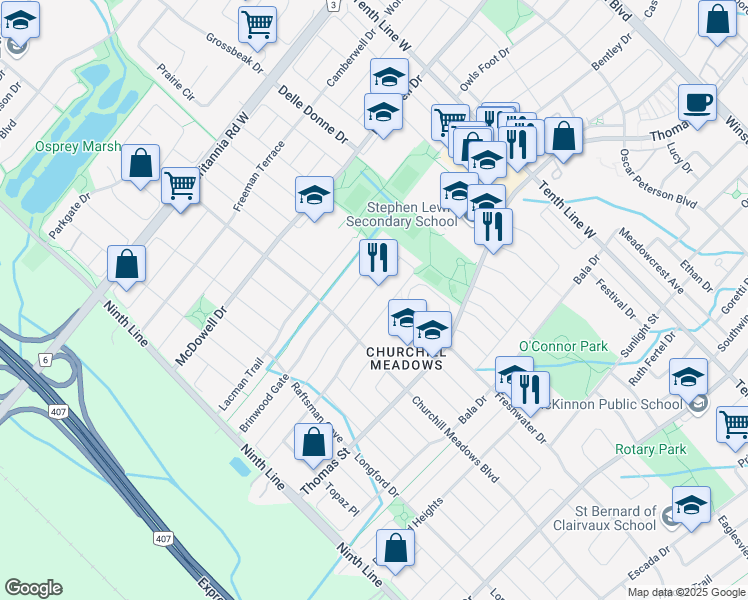Open shopping bag marker beside Osprey Marsh label
This screenshot has height=600, width=748.
coord(140,165)
